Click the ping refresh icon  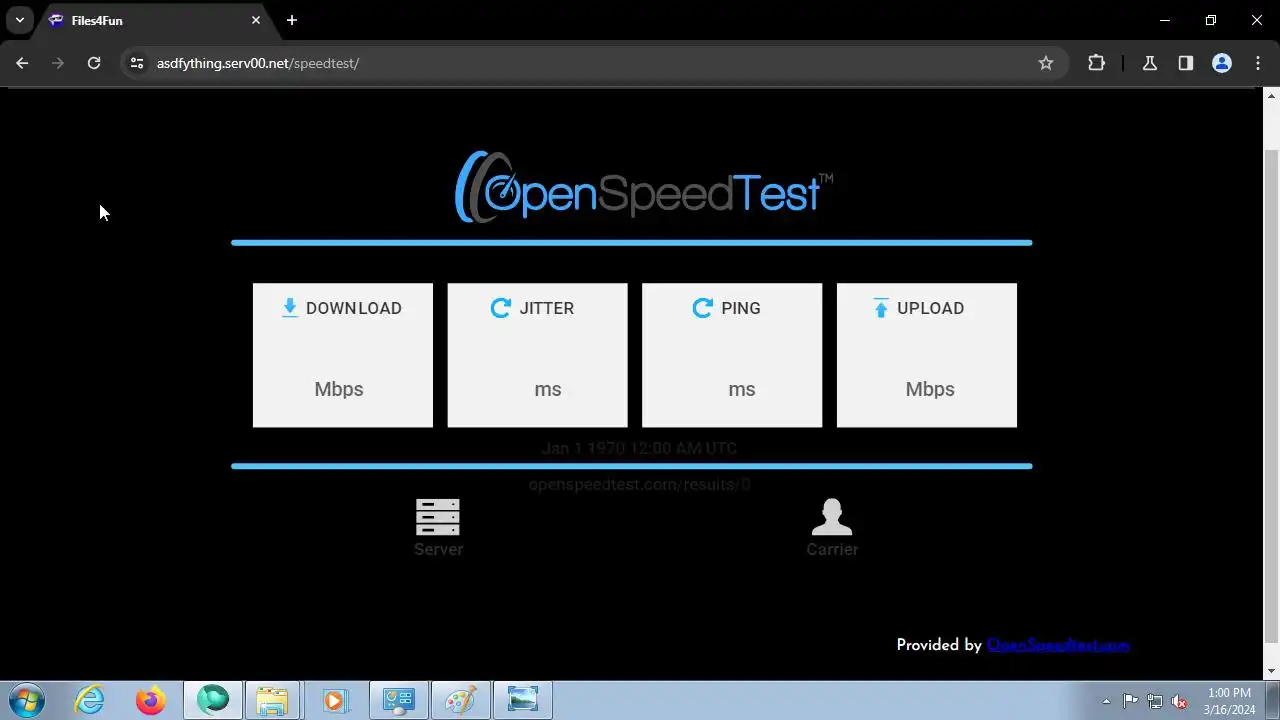702,308
